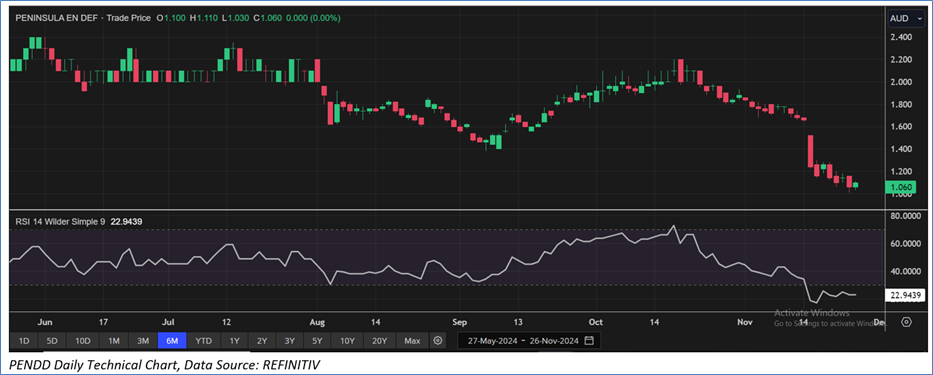The height and width of the screenshot is (375, 933).
Task: Click the RSI value label 22.9439 on axis
Action: click(906, 295)
